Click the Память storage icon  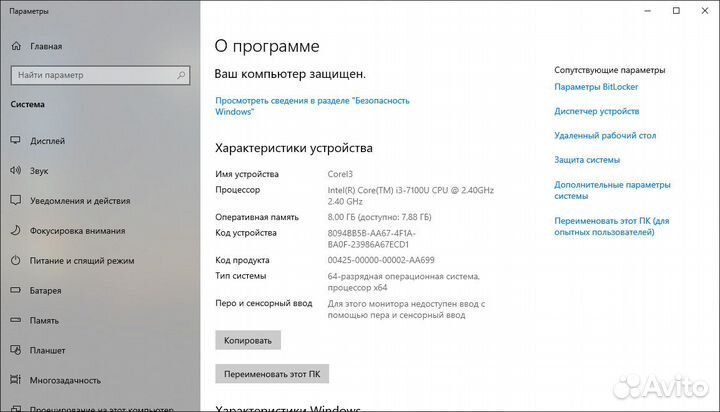(x=16, y=320)
